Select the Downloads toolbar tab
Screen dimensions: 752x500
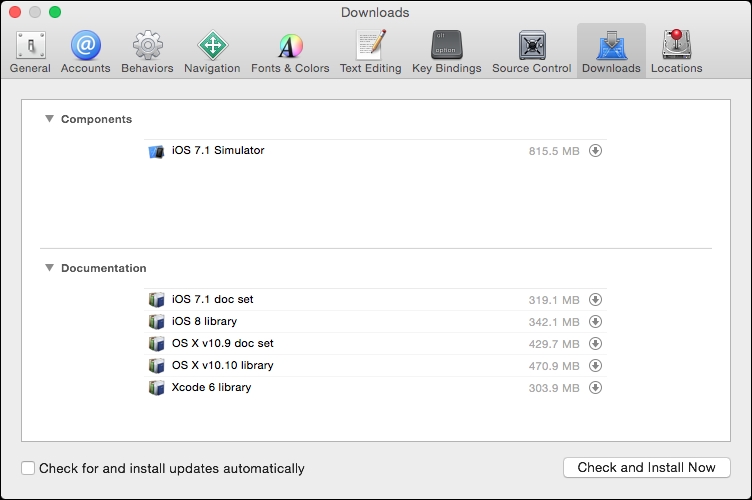click(x=611, y=52)
